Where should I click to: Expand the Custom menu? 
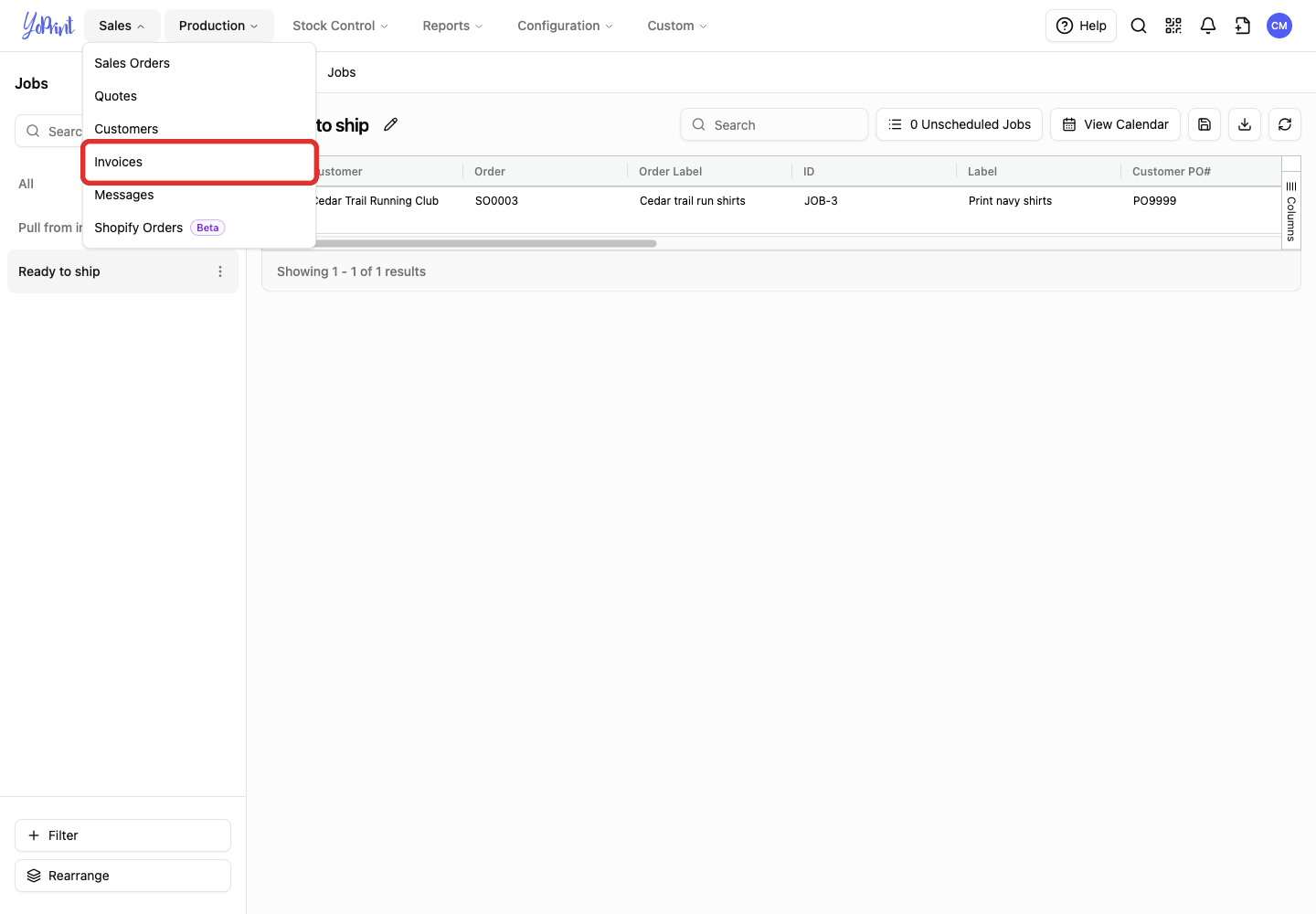[677, 26]
